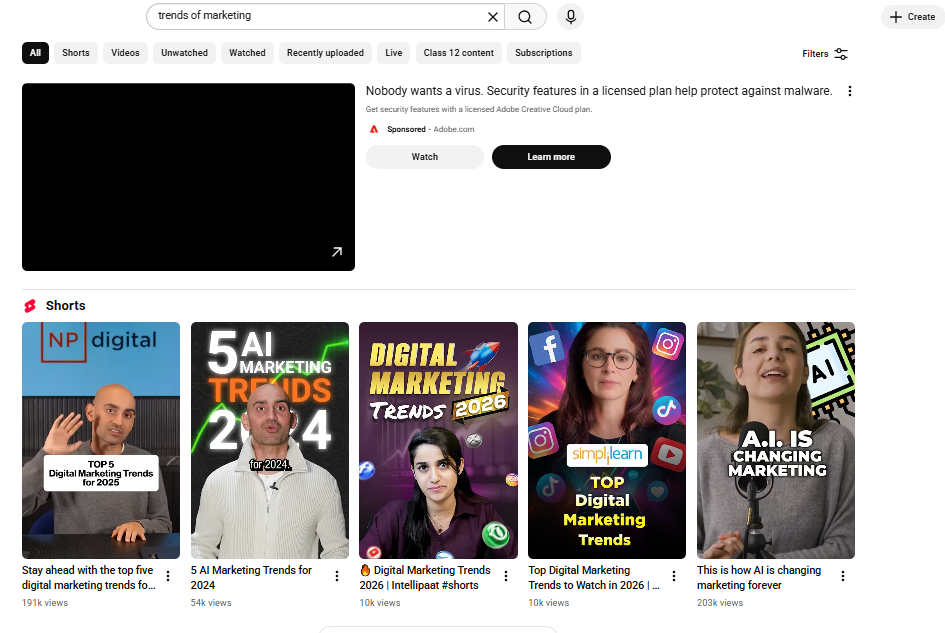
Task: Click title 'Top Digital Marketing Trends to Watch'
Action: [x=594, y=578]
